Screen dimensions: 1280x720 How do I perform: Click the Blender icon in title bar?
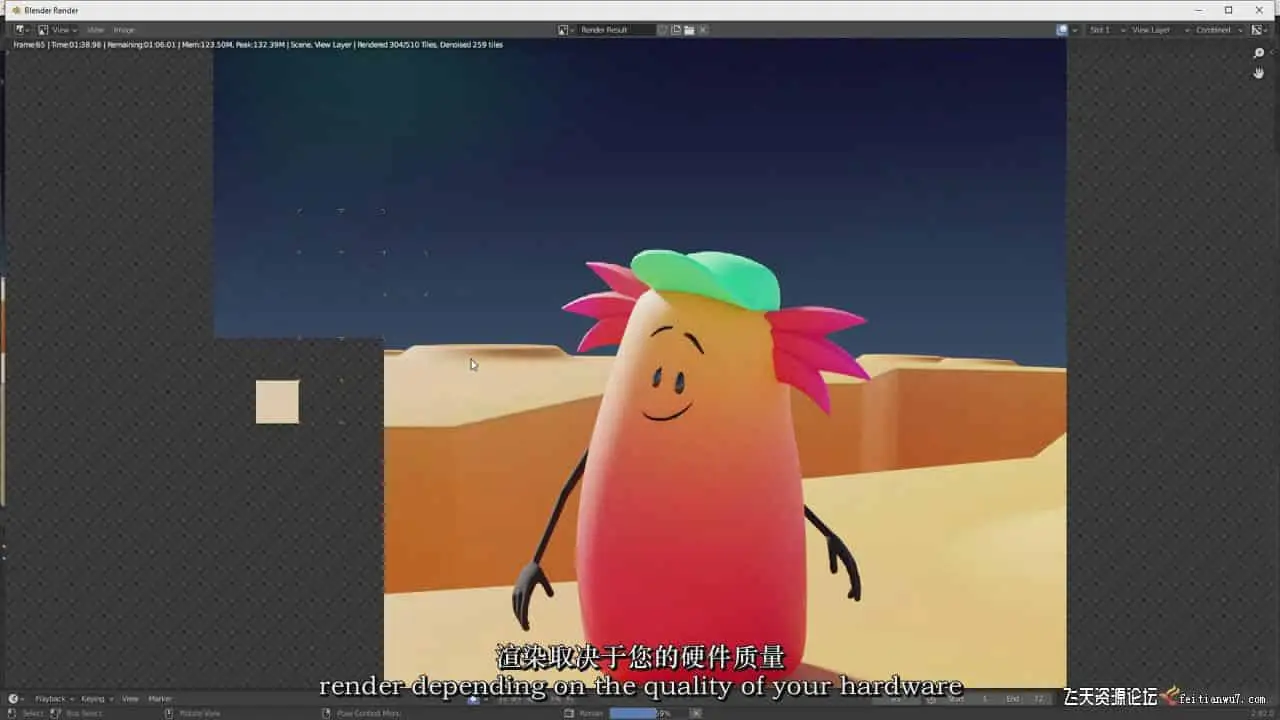(x=16, y=10)
